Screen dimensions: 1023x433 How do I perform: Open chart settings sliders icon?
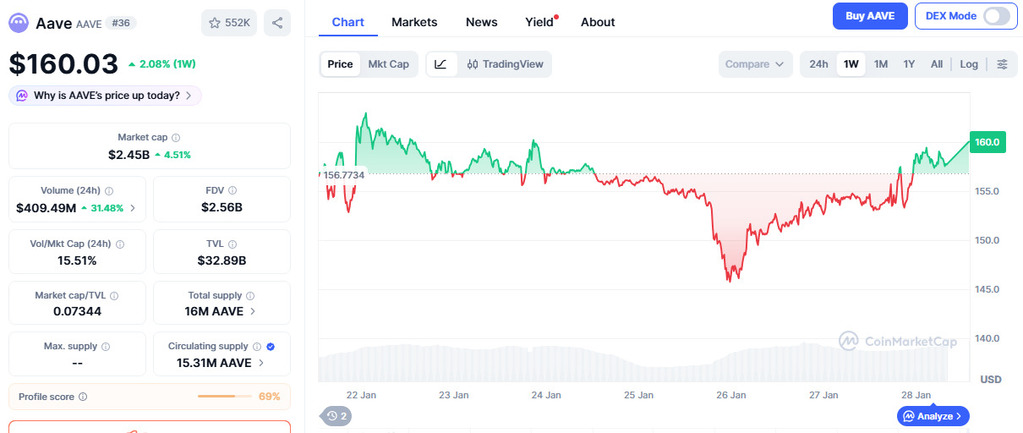[1002, 64]
